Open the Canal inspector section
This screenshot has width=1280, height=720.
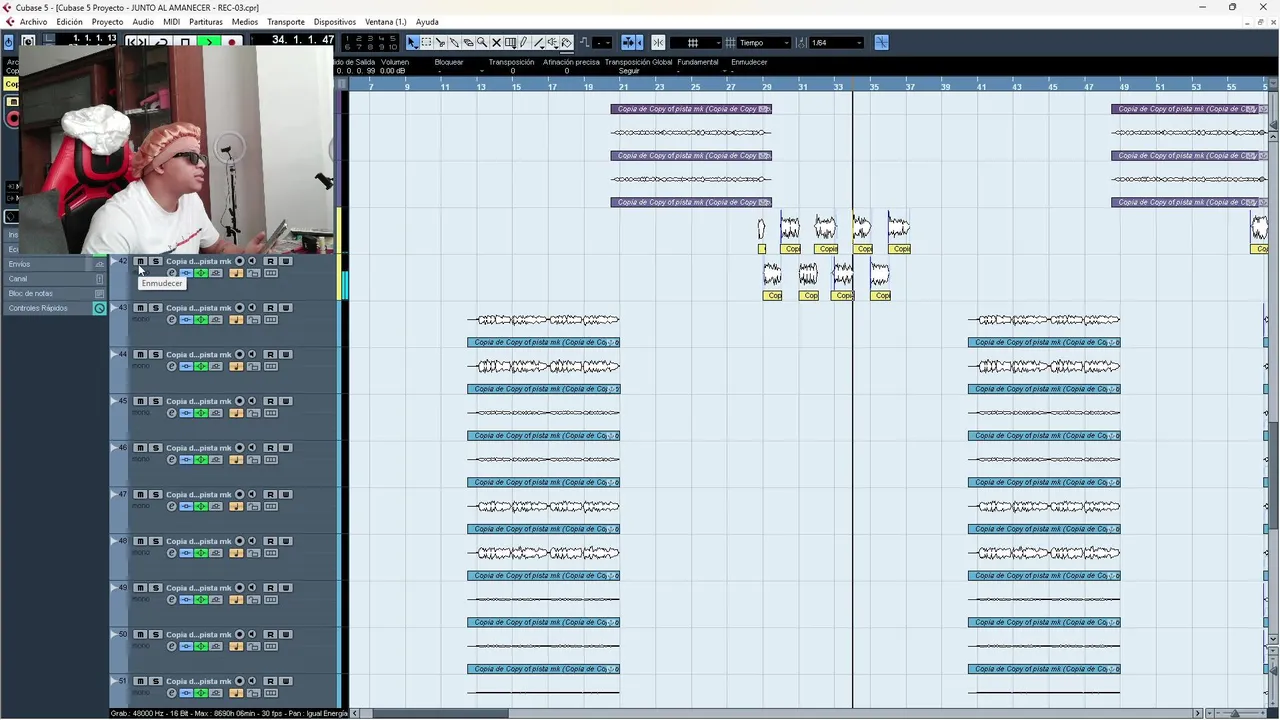coord(55,279)
